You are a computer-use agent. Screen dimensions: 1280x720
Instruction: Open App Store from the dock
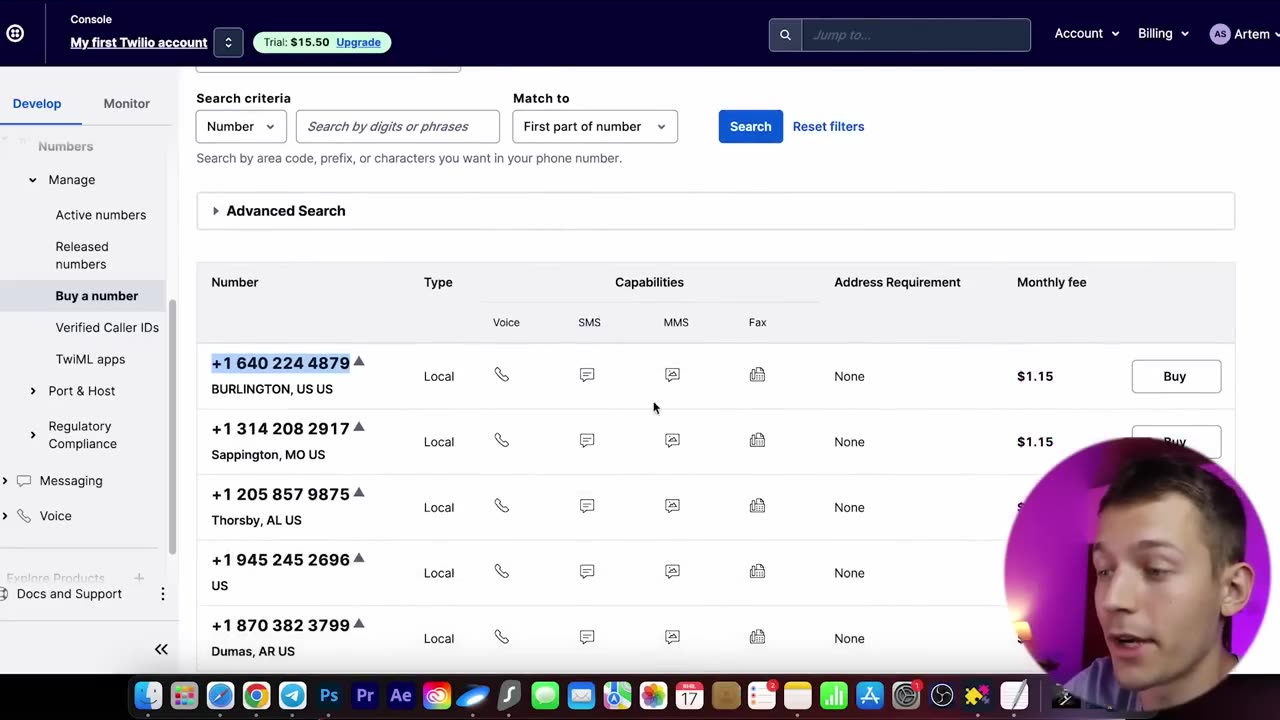click(x=869, y=695)
